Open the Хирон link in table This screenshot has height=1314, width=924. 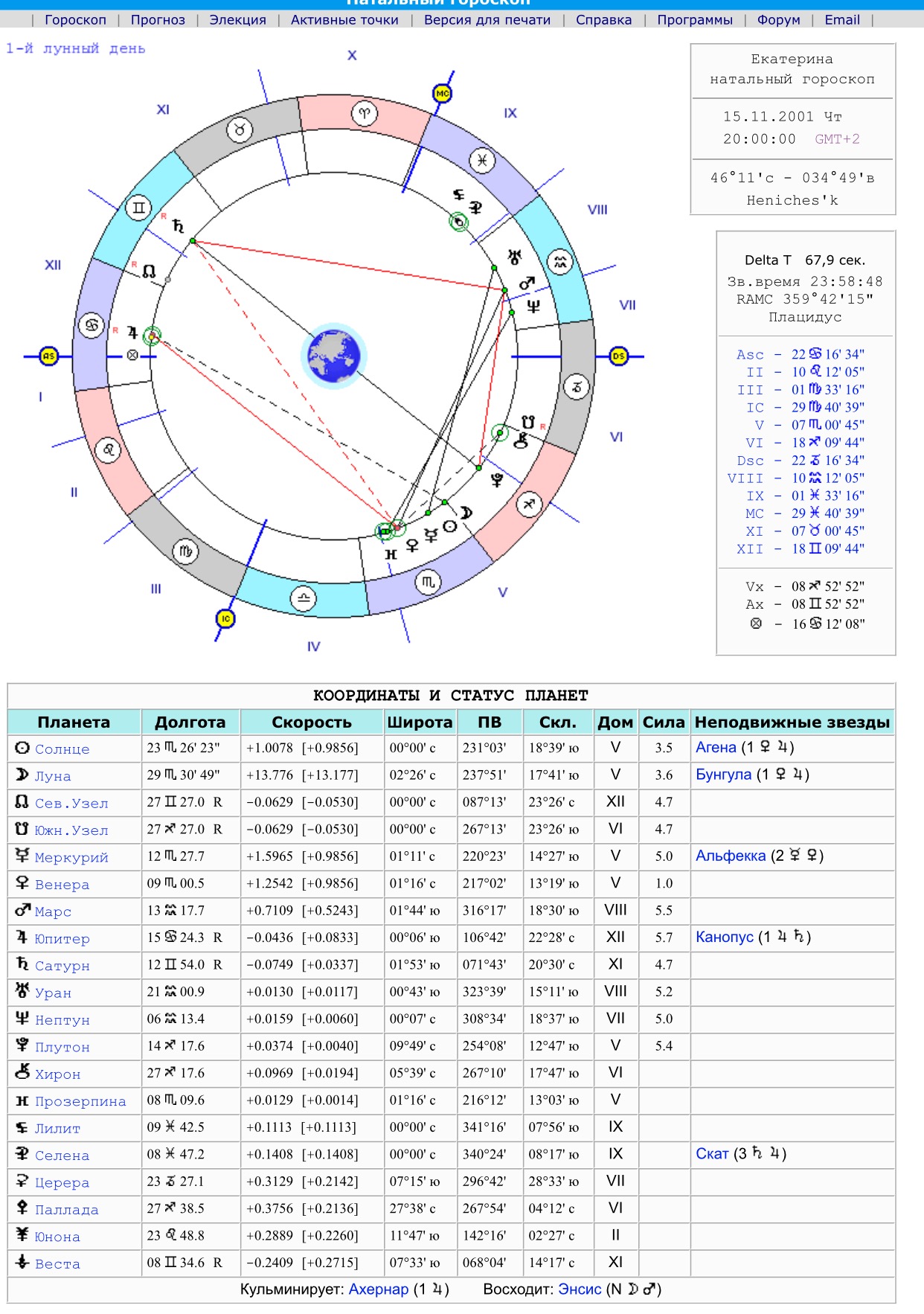pyautogui.click(x=57, y=1074)
